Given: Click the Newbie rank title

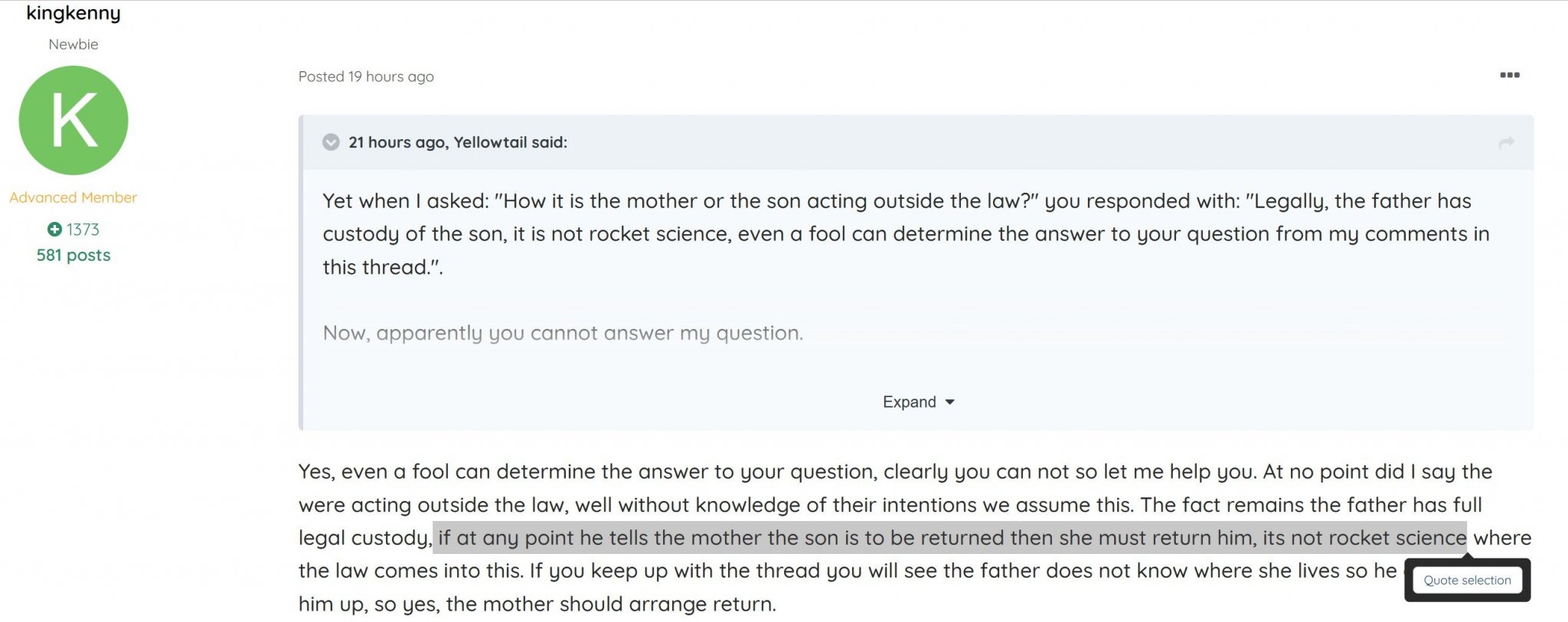Looking at the screenshot, I should tap(73, 44).
